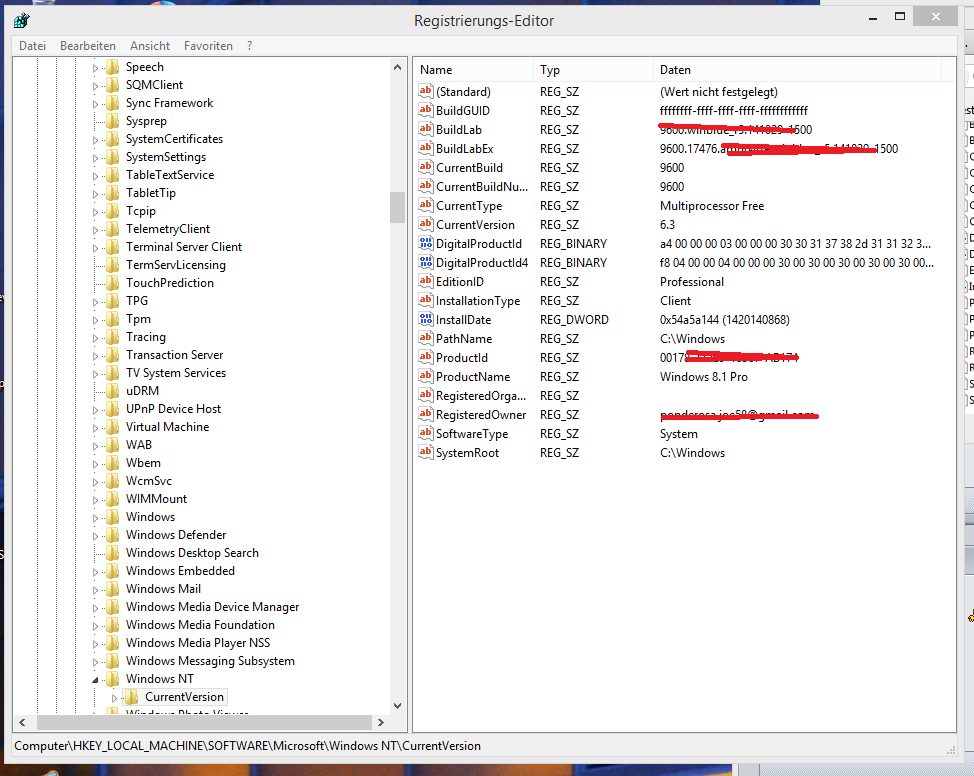Click the CurrentType string icon
The width and height of the screenshot is (974, 776).
(426, 205)
